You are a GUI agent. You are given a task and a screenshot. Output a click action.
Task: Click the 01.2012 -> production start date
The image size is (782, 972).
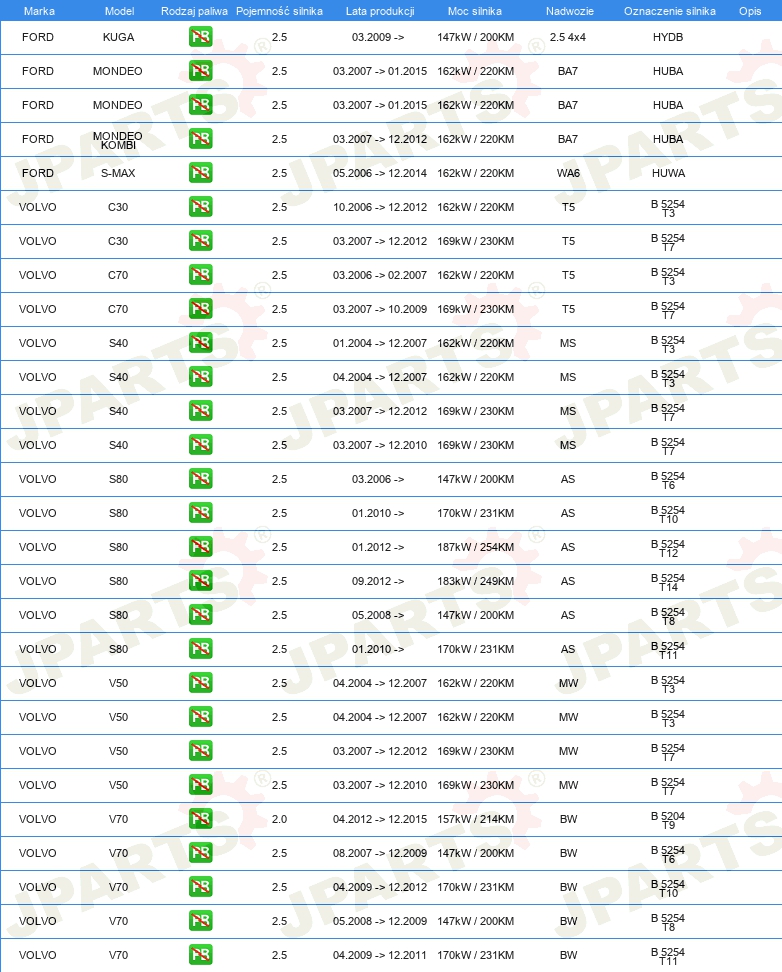(x=378, y=547)
